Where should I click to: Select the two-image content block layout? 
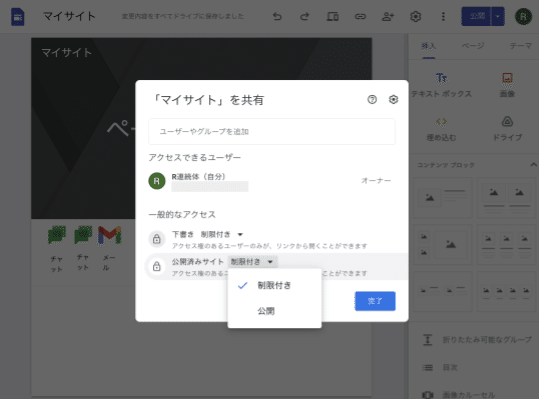507,198
